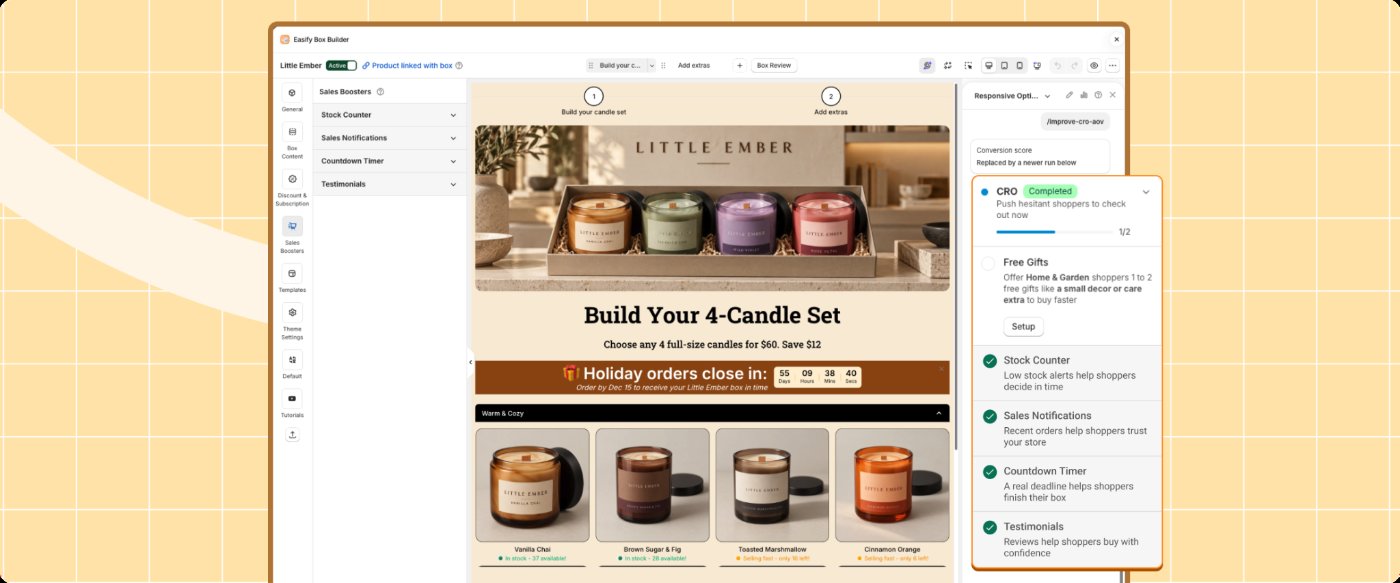Open the Tutorials video section
Screen dimensions: 1400x583
click(x=292, y=403)
